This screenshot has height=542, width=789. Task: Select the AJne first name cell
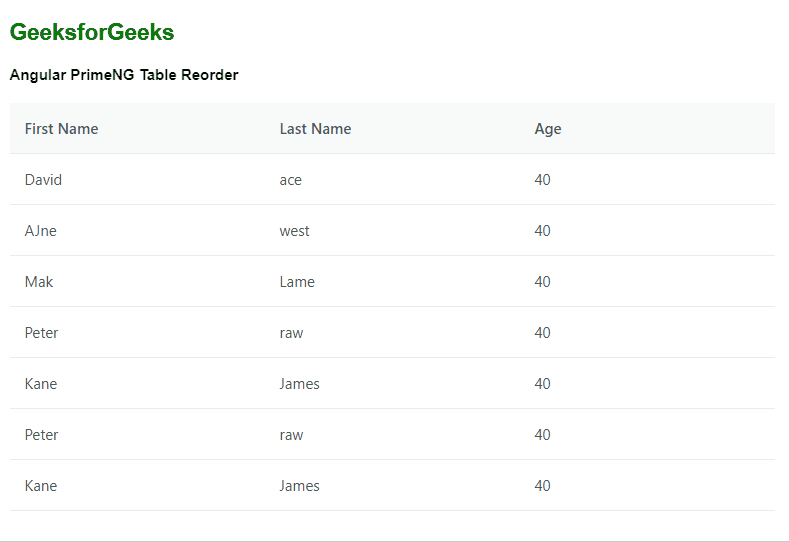(x=41, y=231)
